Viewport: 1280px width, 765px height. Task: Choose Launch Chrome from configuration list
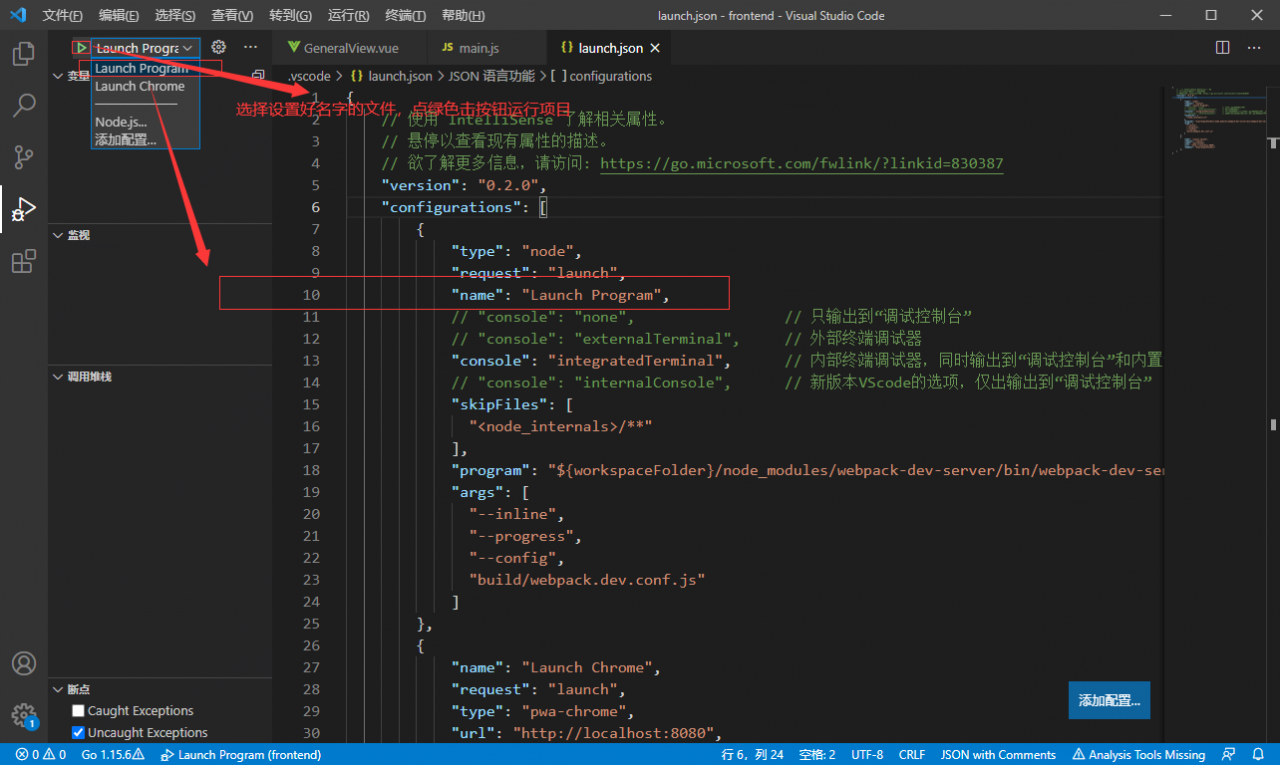pyautogui.click(x=140, y=86)
